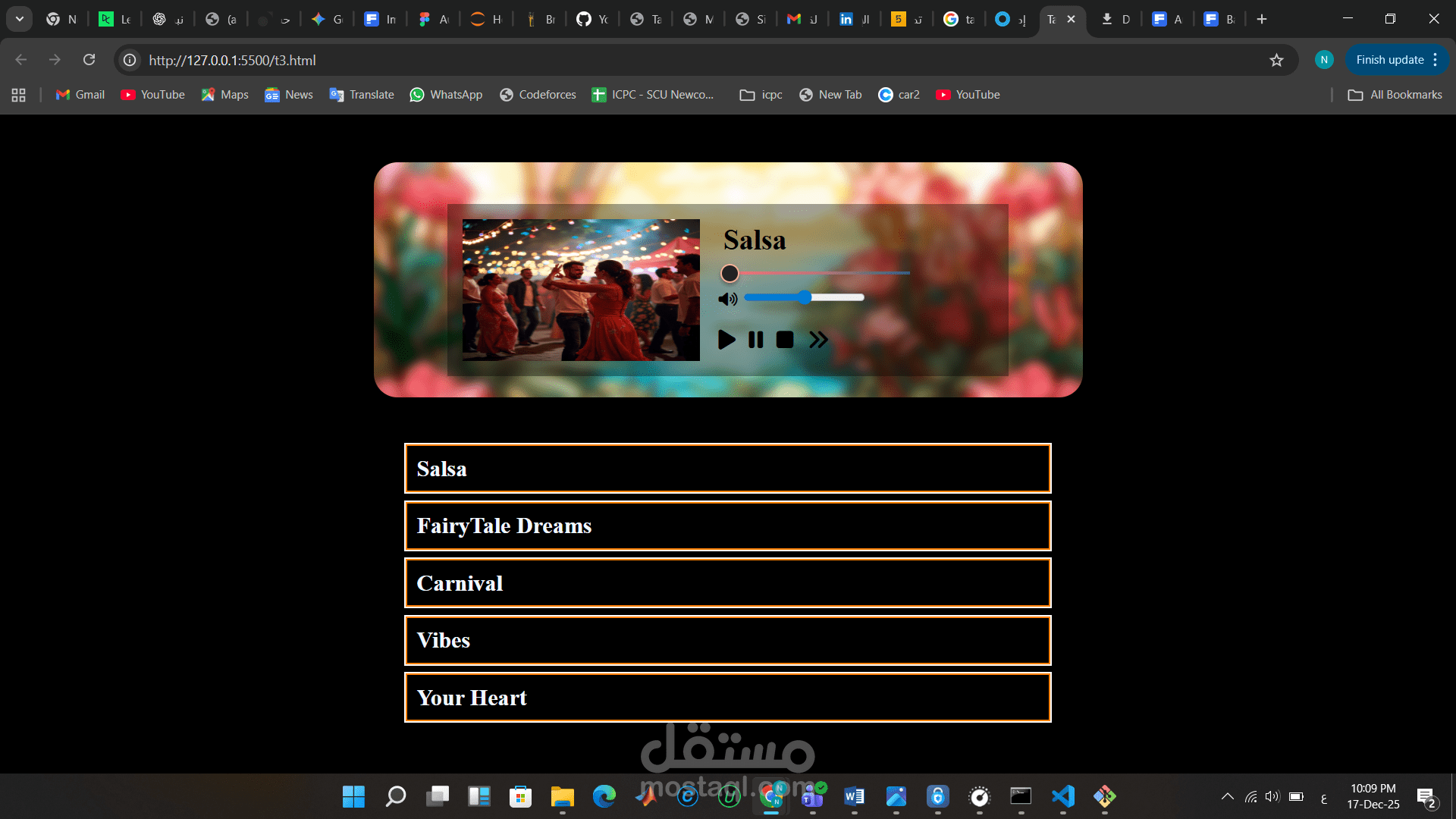
Task: Close the active t3.html tab
Action: tap(1071, 19)
